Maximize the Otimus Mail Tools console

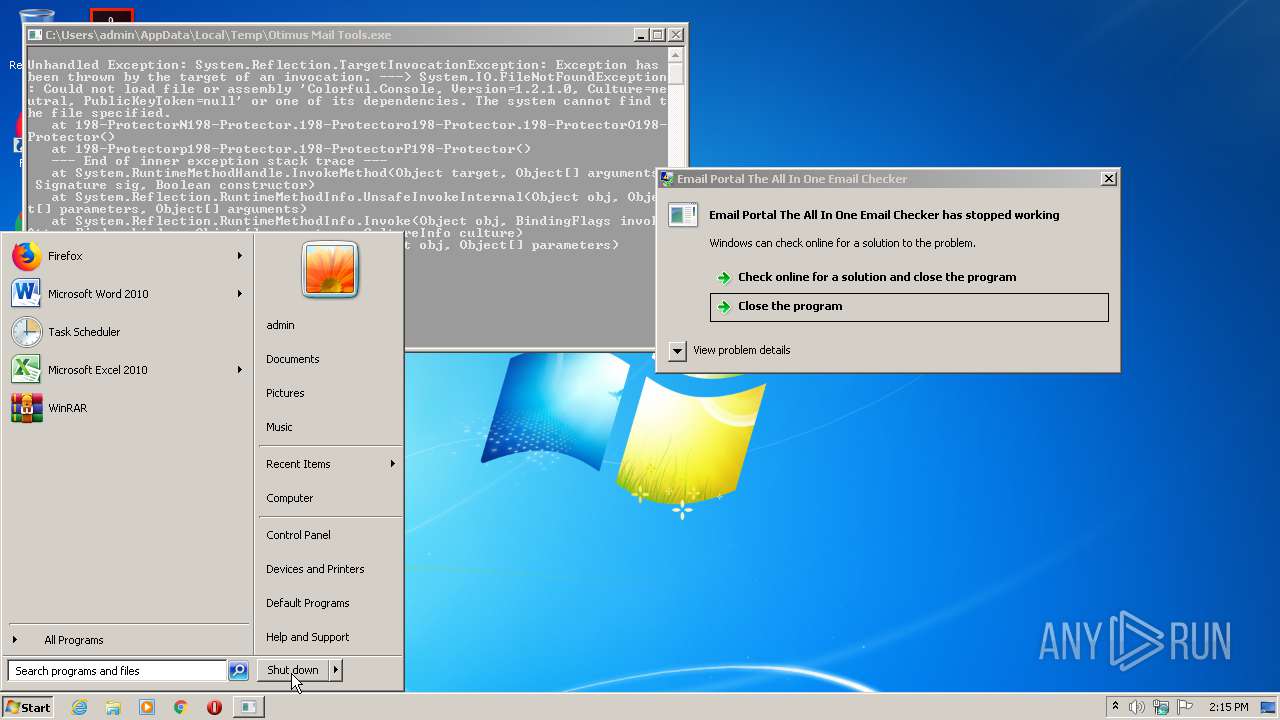pos(658,35)
